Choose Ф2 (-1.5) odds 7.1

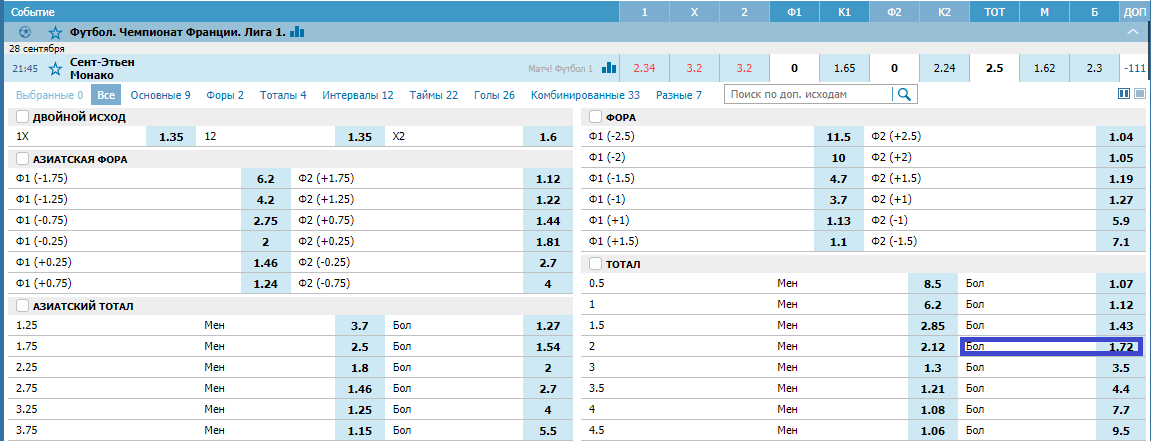(x=1120, y=241)
